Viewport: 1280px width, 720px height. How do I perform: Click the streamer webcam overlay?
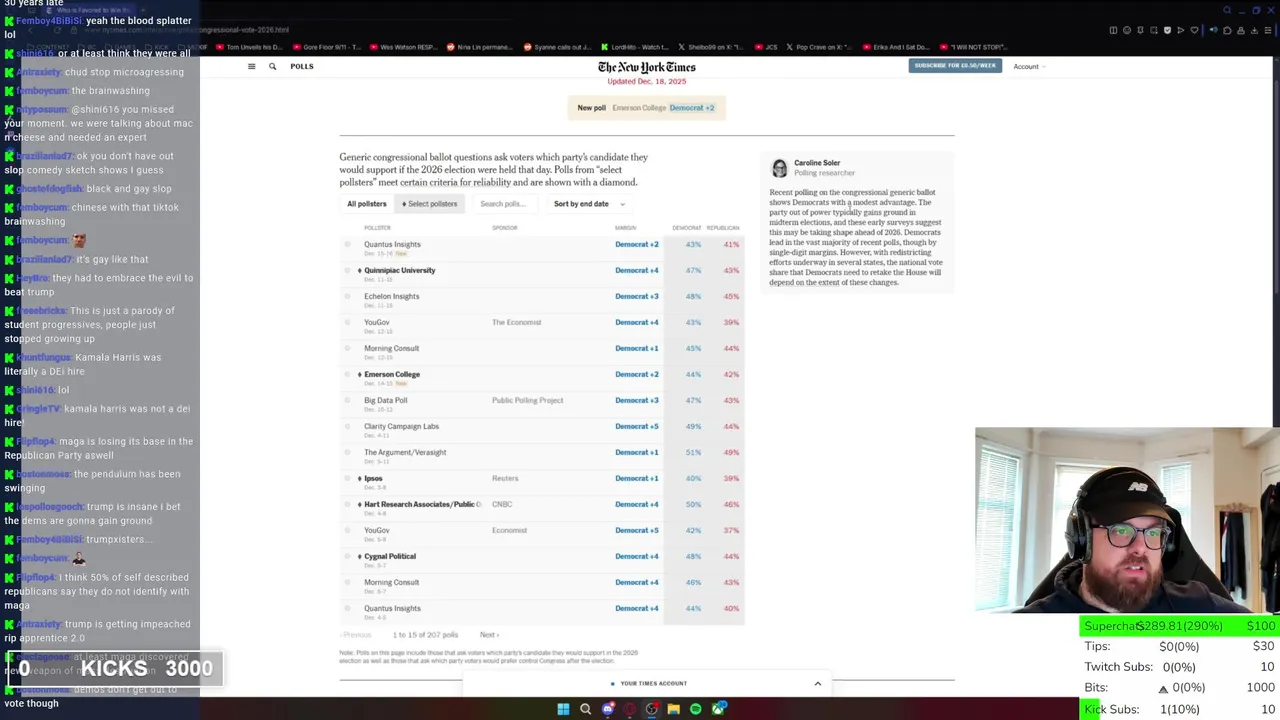tap(1127, 520)
